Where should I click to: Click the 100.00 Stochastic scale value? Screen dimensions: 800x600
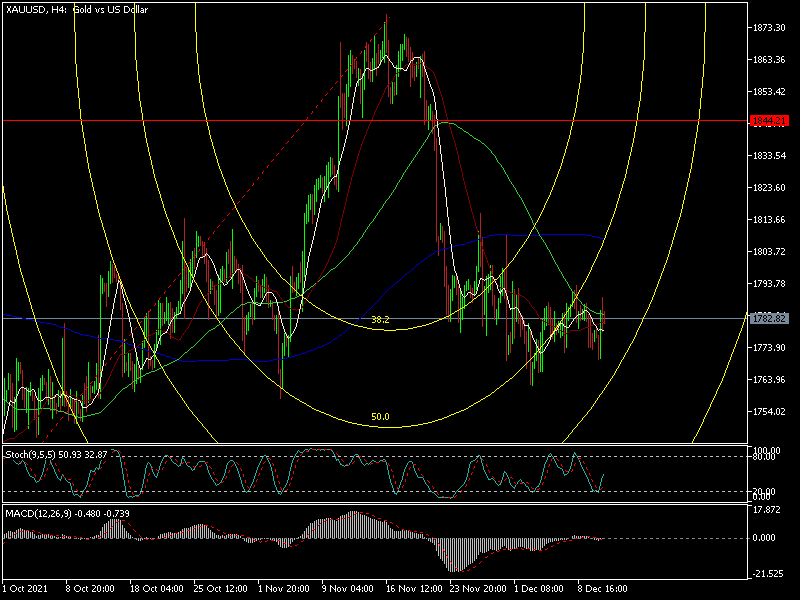(766, 451)
